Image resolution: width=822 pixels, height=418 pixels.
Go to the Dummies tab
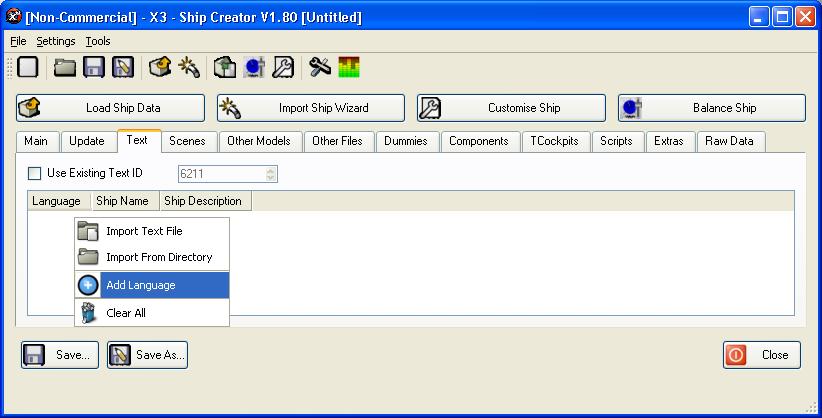tap(406, 141)
